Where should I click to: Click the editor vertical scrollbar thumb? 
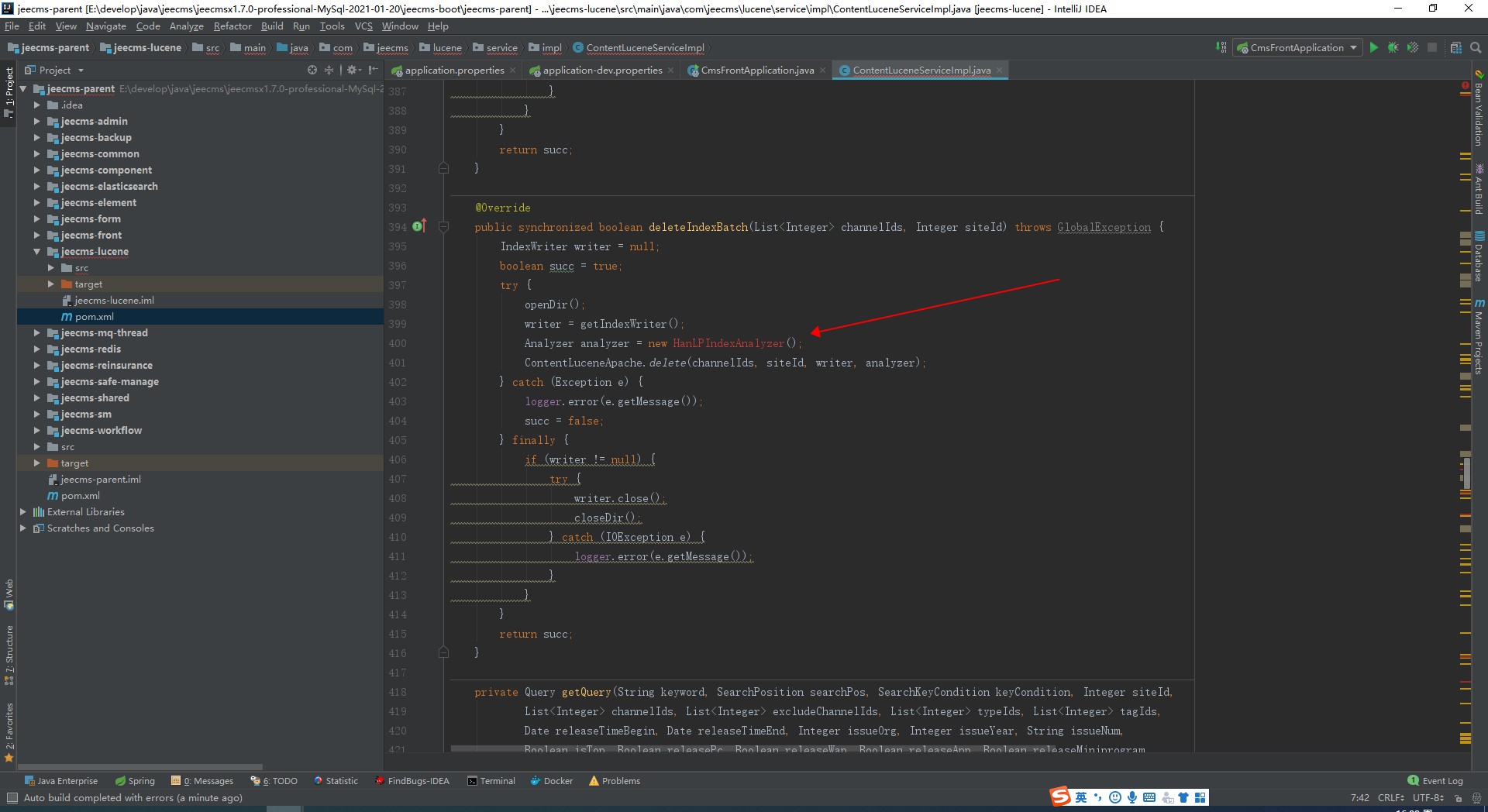[1466, 473]
